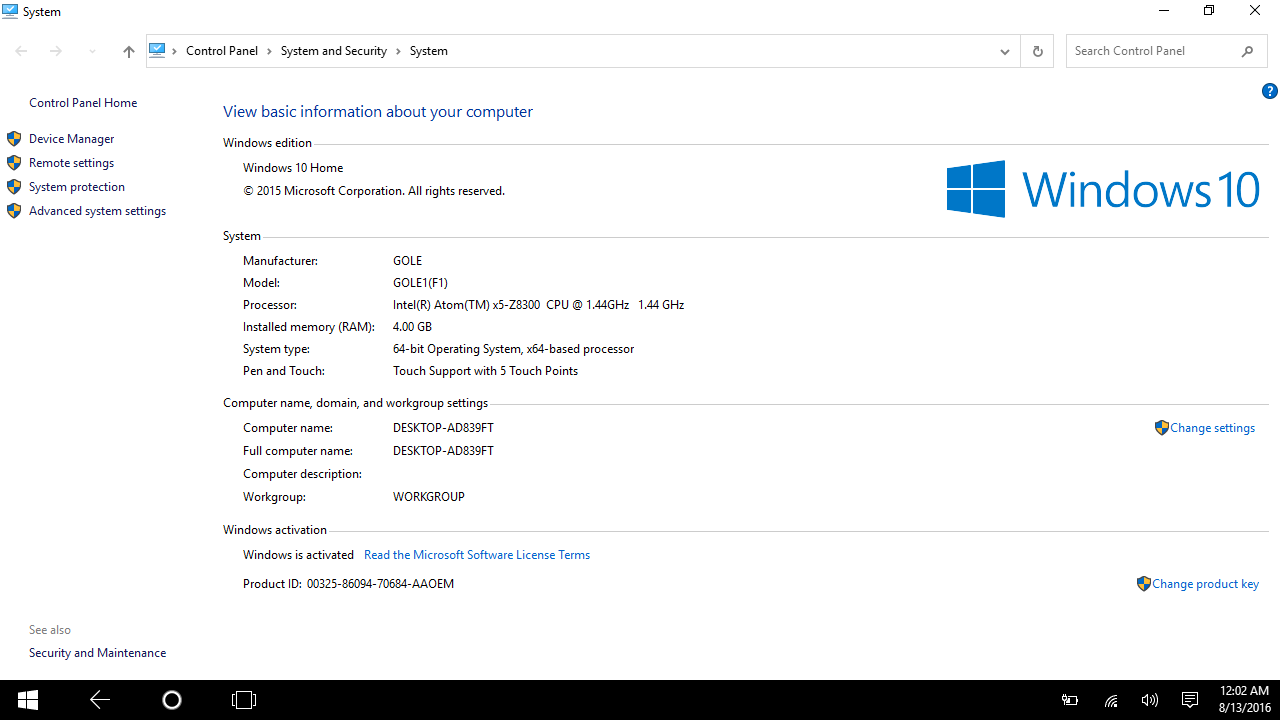This screenshot has width=1280, height=720.
Task: Click Change settings for computer name
Action: coord(1212,428)
